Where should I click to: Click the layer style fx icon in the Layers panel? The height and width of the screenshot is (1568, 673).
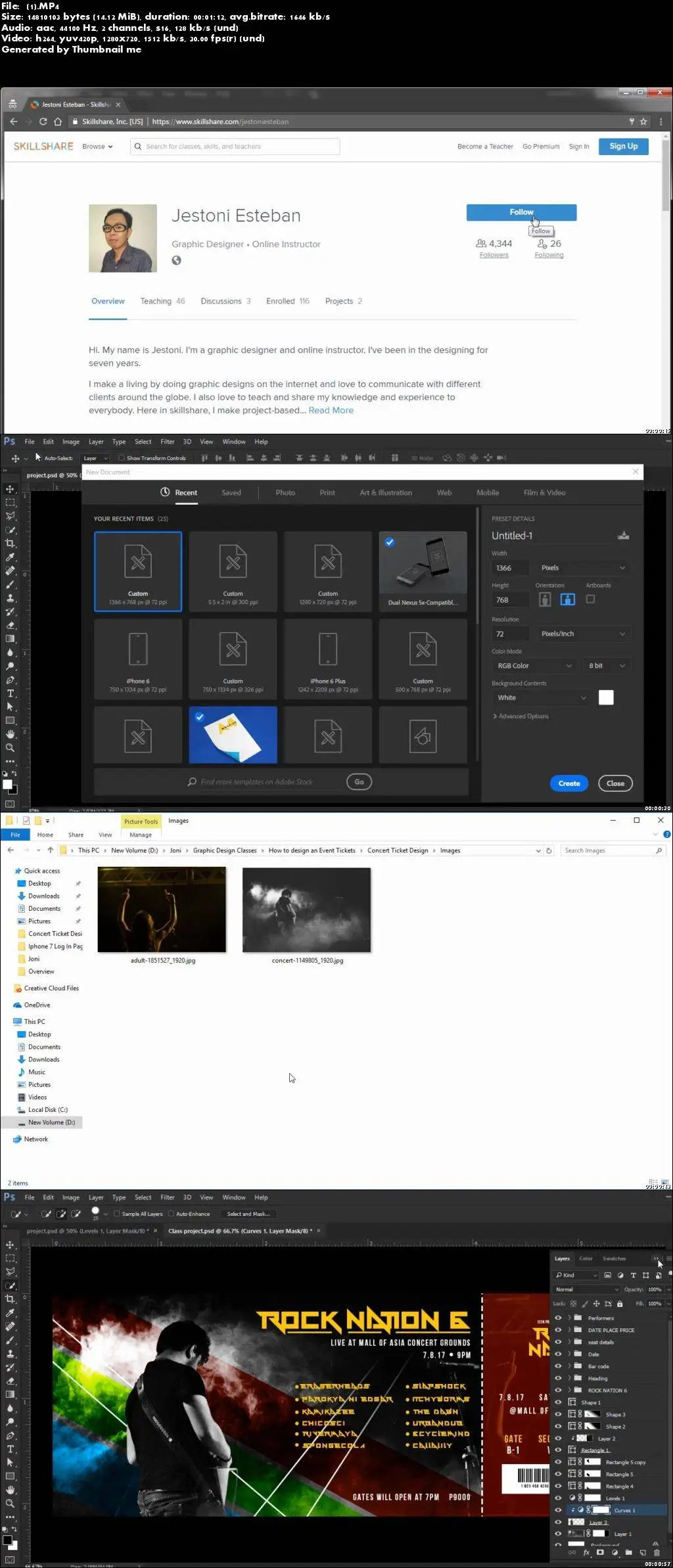coord(586,1553)
